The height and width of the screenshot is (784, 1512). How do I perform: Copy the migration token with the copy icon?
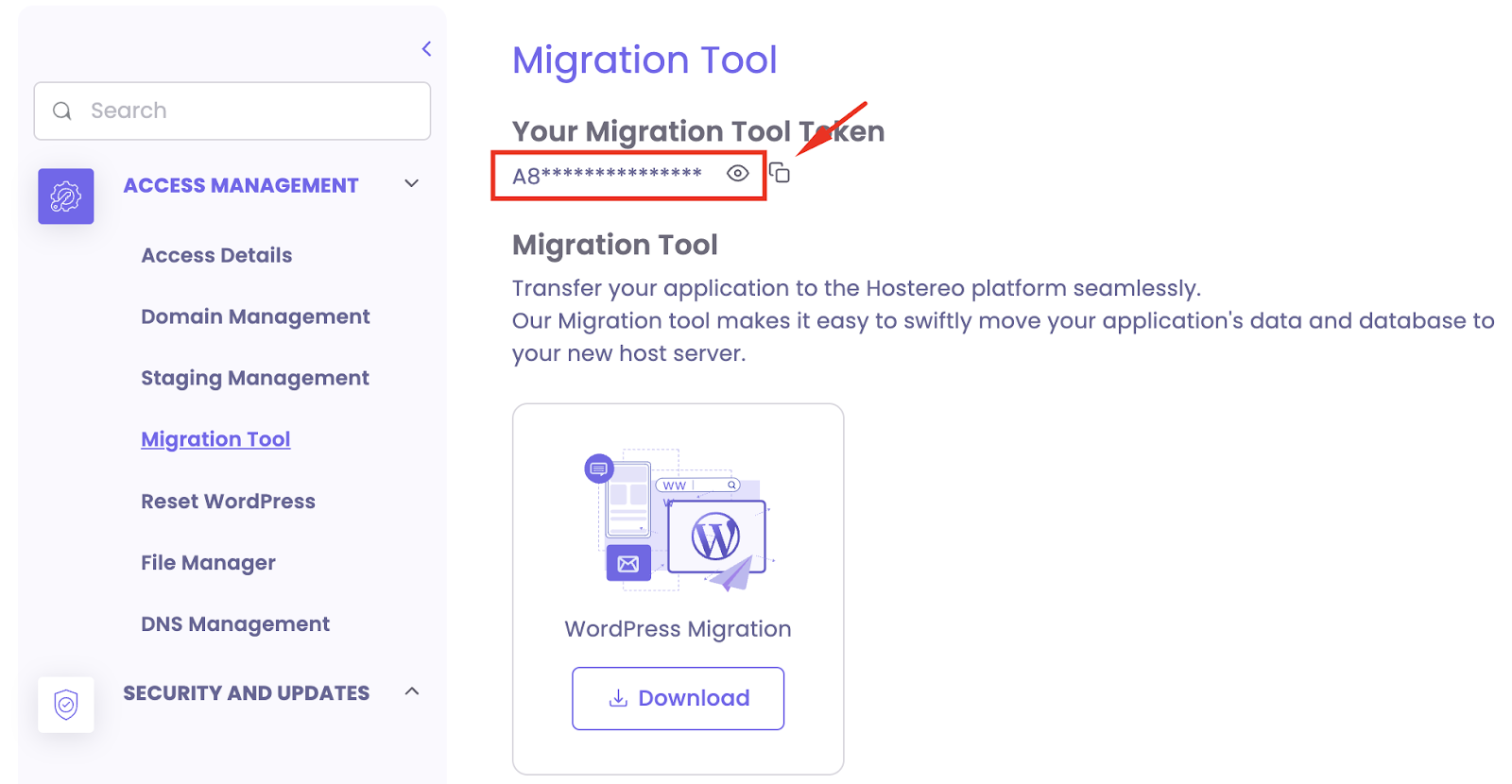(780, 173)
